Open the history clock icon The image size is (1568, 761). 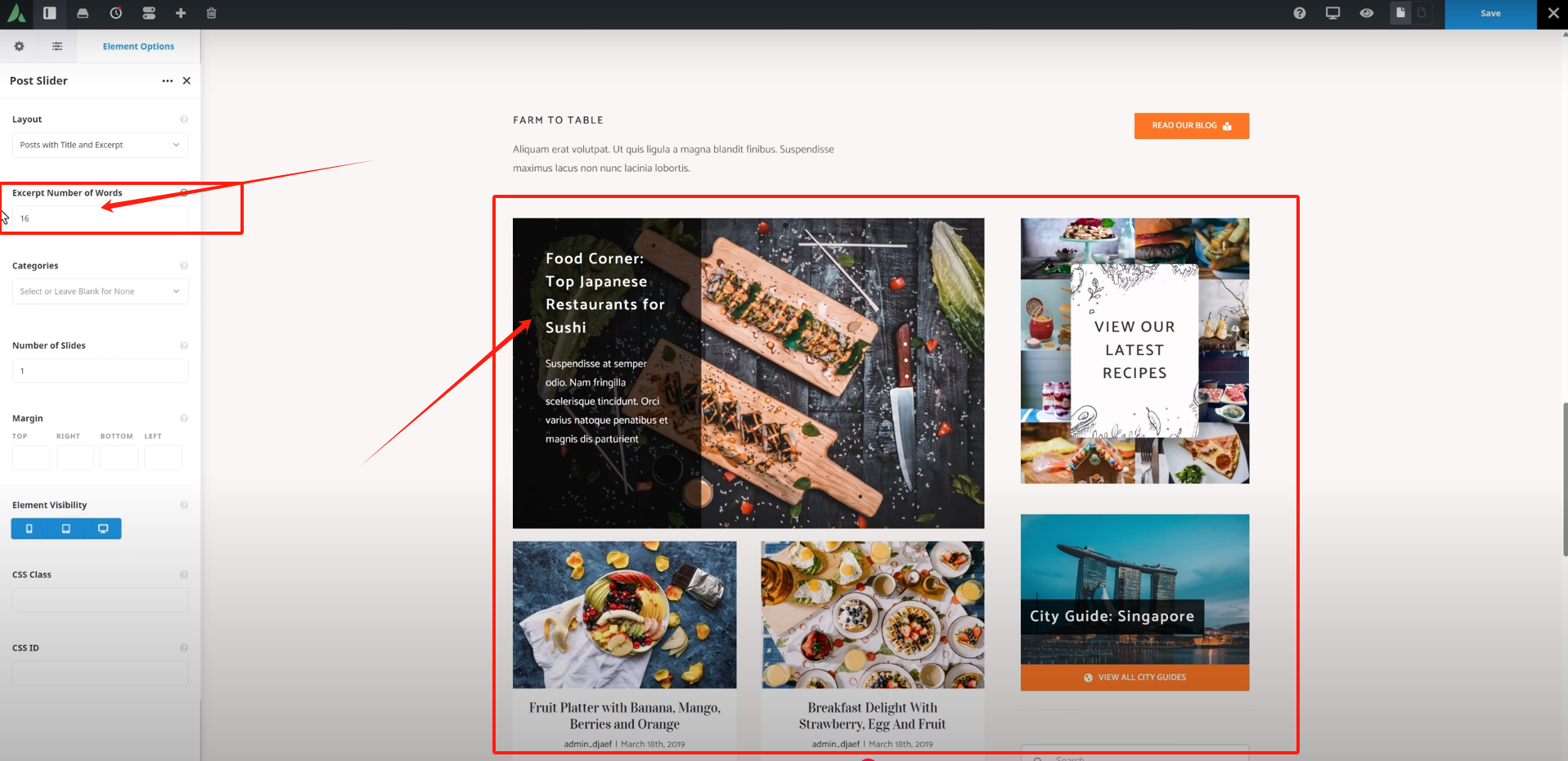click(x=116, y=13)
